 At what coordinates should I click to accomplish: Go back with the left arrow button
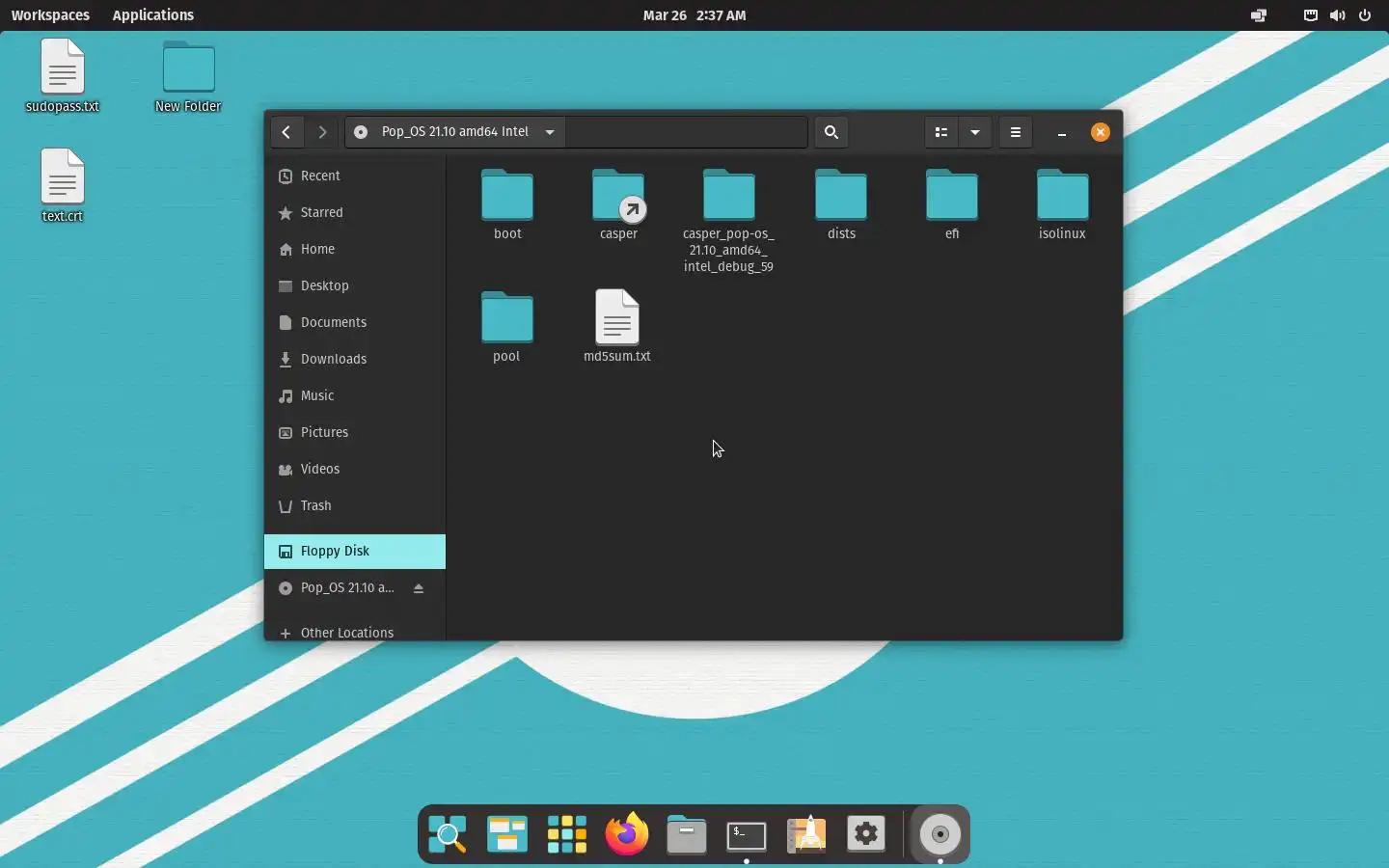click(x=286, y=132)
